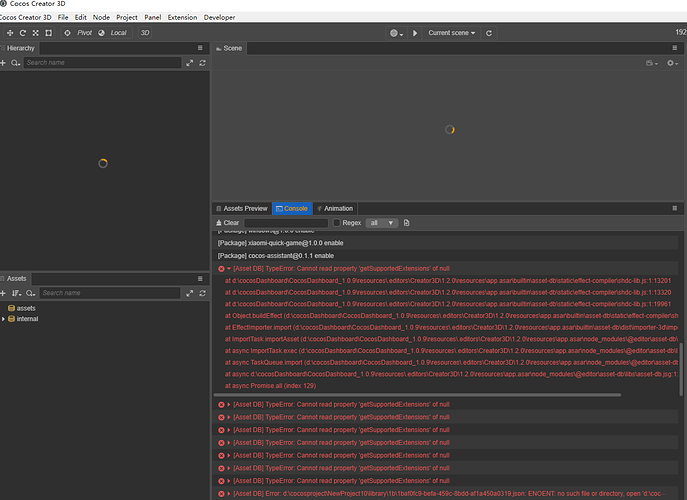Screen dimensions: 687x500
Task: Select the Scale transform tool
Action: [x=35, y=33]
